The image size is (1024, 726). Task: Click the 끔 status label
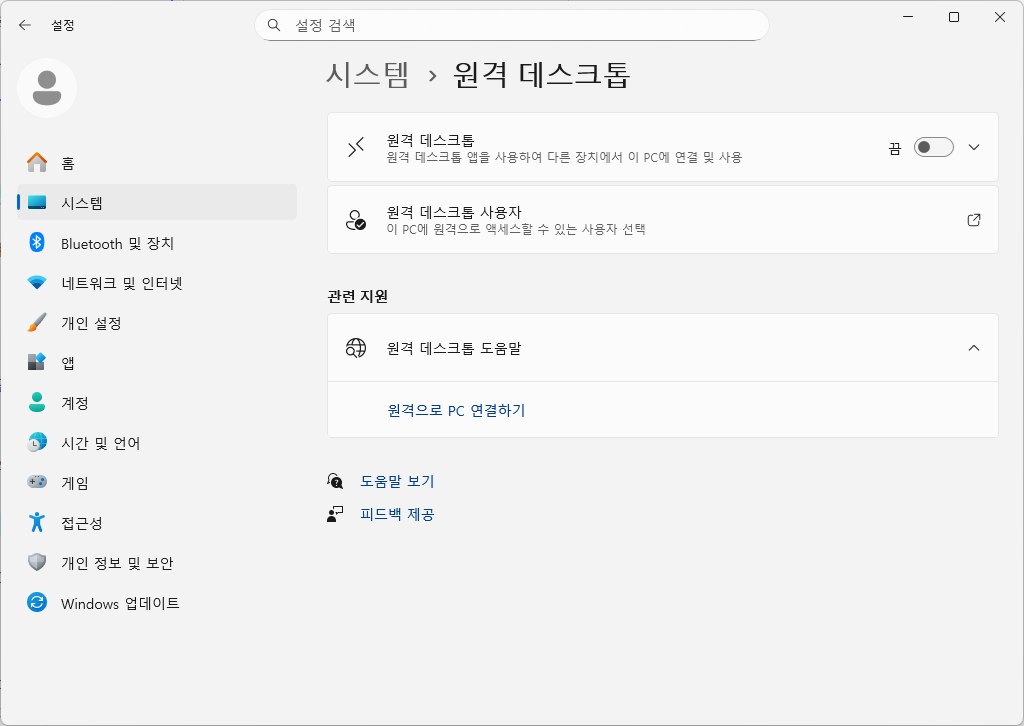895,148
